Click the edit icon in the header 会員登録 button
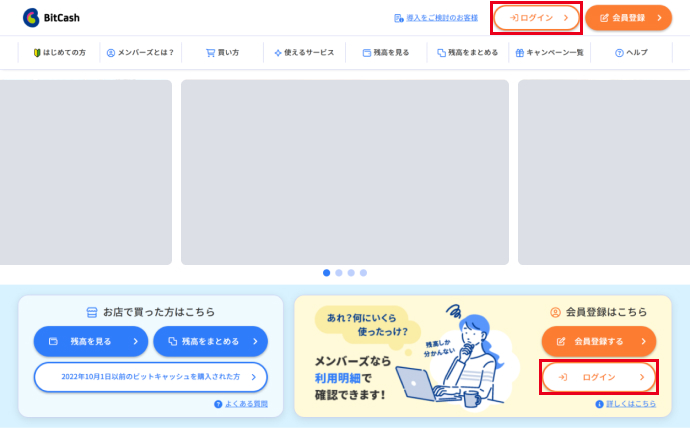This screenshot has width=690, height=428. [604, 18]
